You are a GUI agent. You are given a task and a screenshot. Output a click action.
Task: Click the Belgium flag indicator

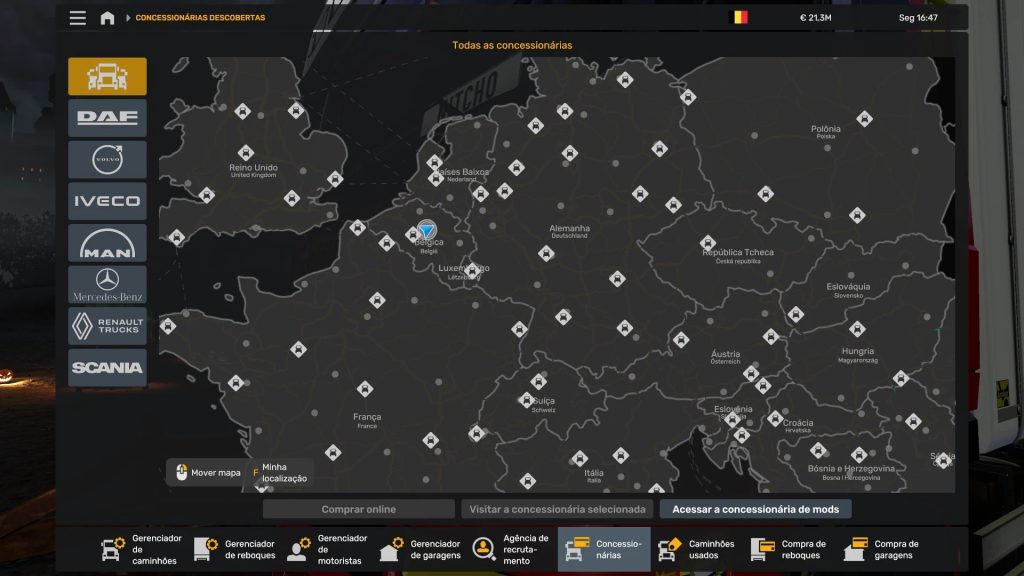(739, 18)
